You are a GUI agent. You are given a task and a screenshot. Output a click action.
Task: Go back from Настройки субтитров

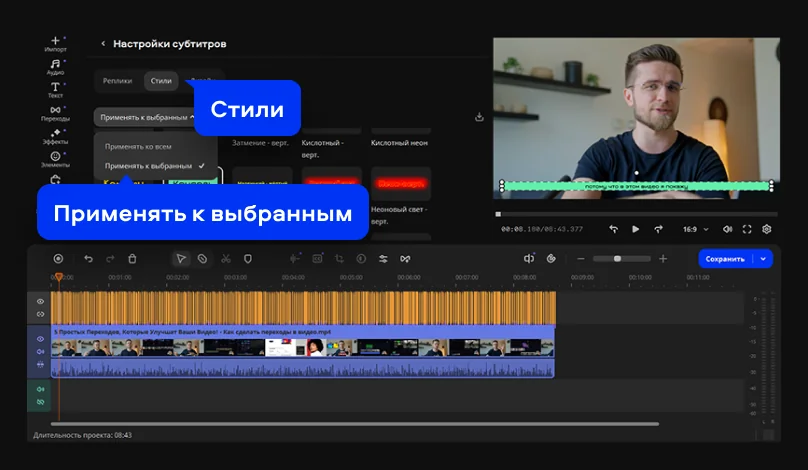tap(103, 44)
